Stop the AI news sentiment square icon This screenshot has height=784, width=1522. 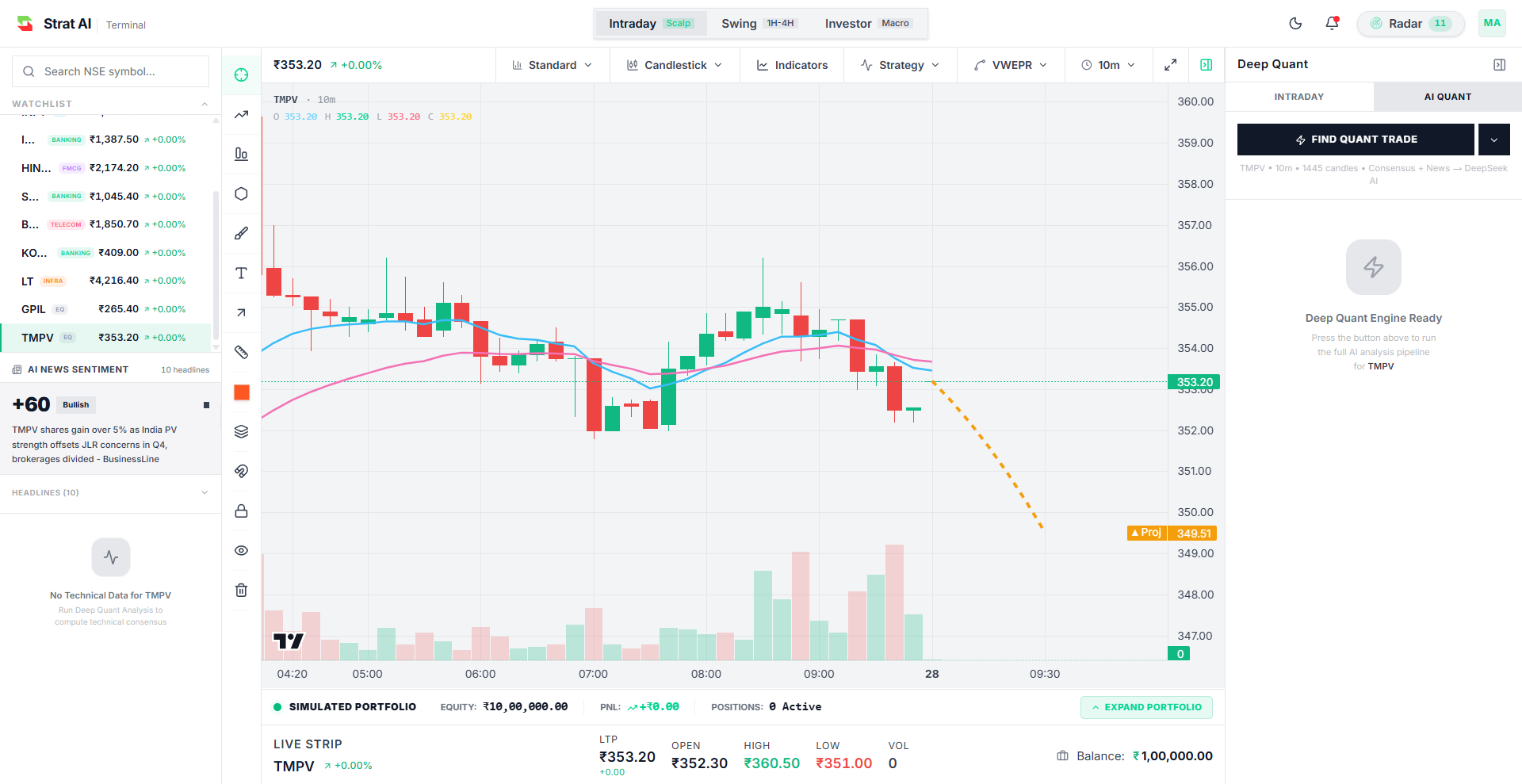pos(206,405)
